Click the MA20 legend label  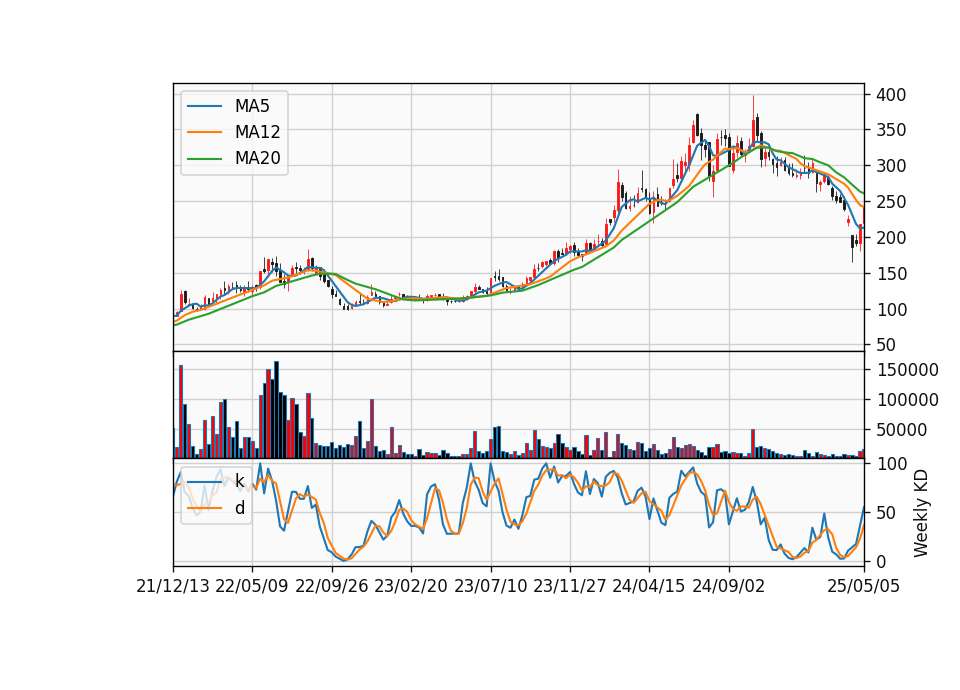(257, 158)
